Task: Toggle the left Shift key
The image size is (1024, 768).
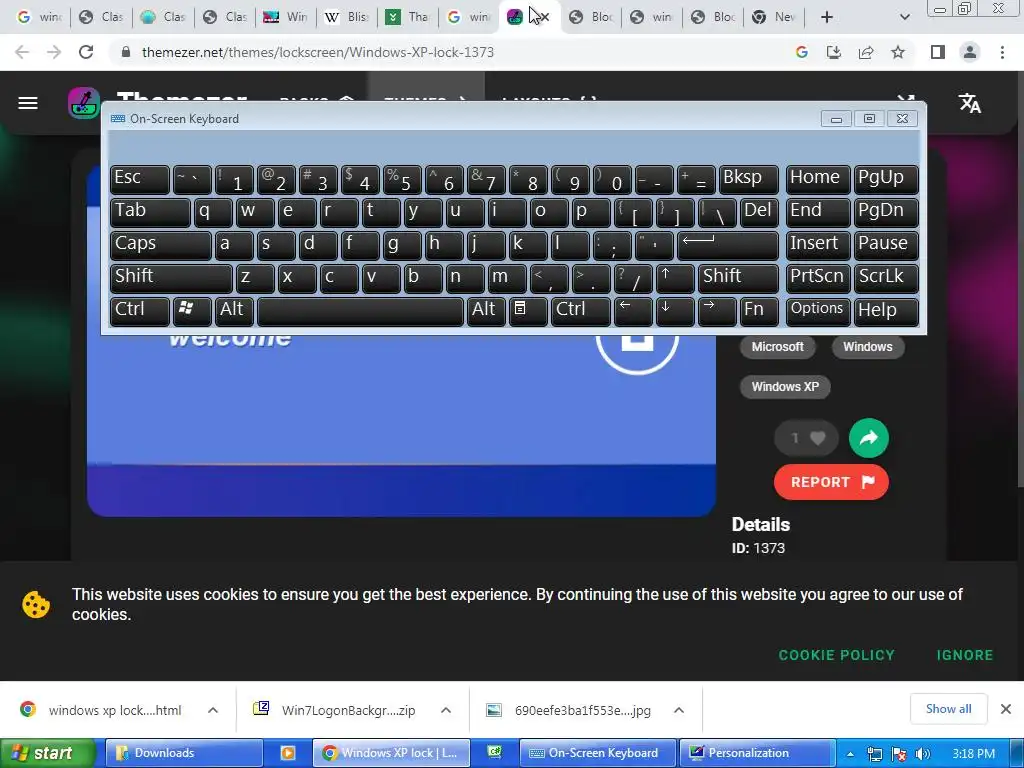Action: tap(171, 278)
